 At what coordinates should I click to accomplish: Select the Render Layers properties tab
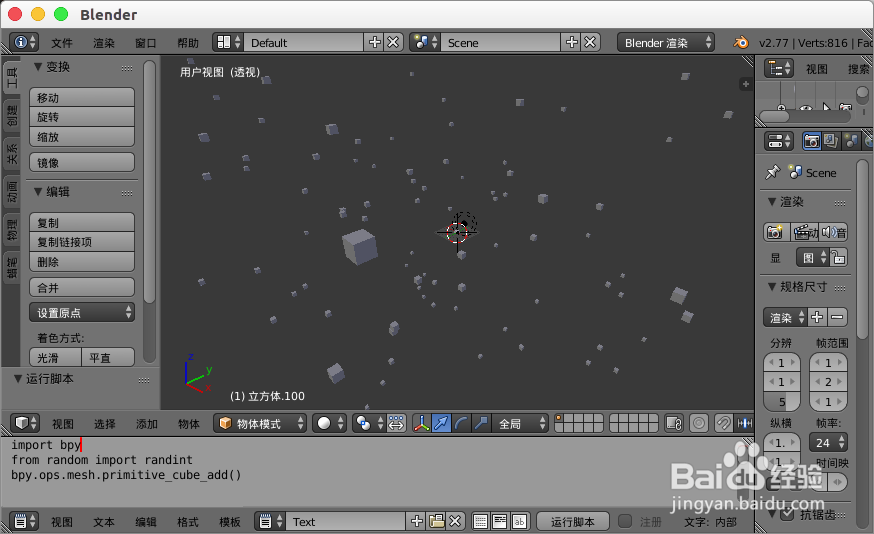pyautogui.click(x=831, y=142)
